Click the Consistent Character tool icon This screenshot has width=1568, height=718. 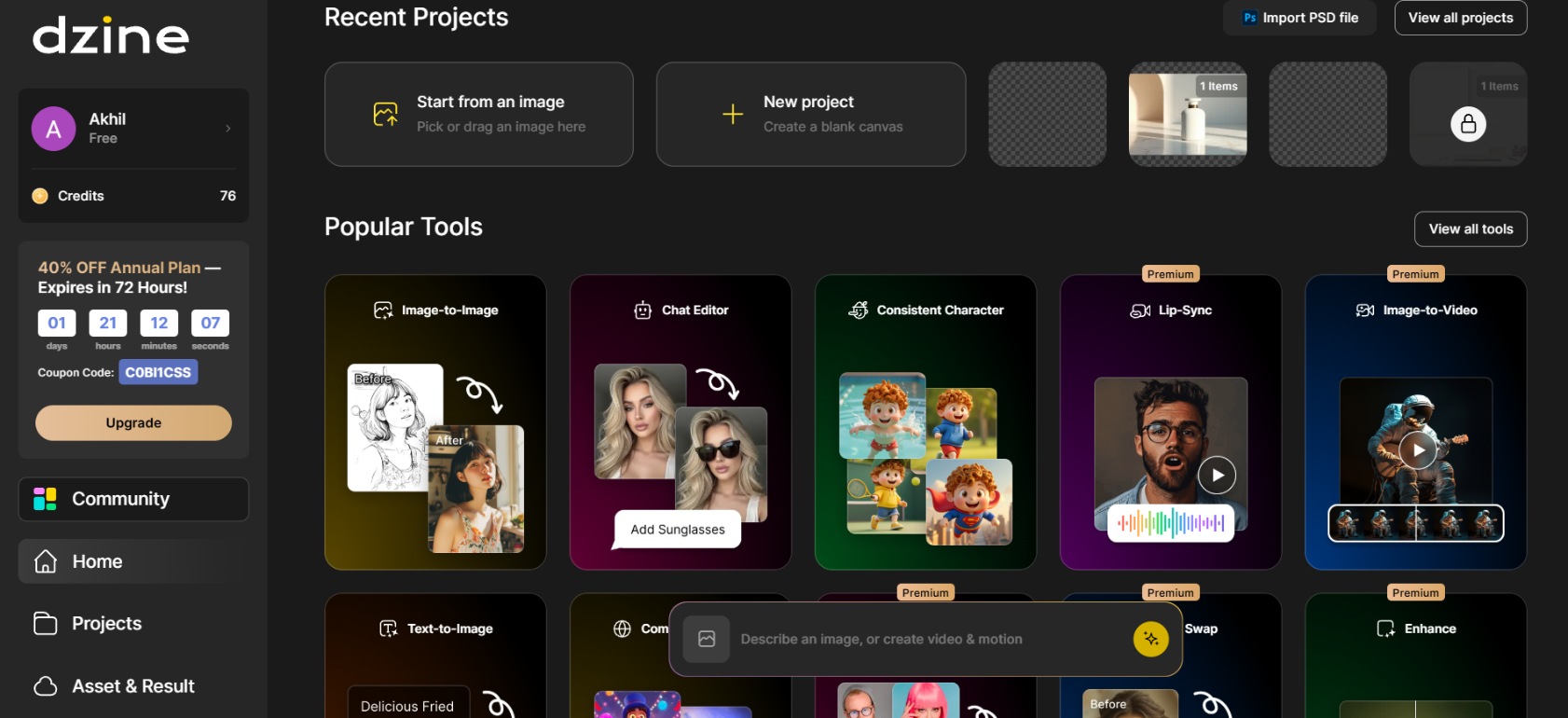tap(859, 311)
